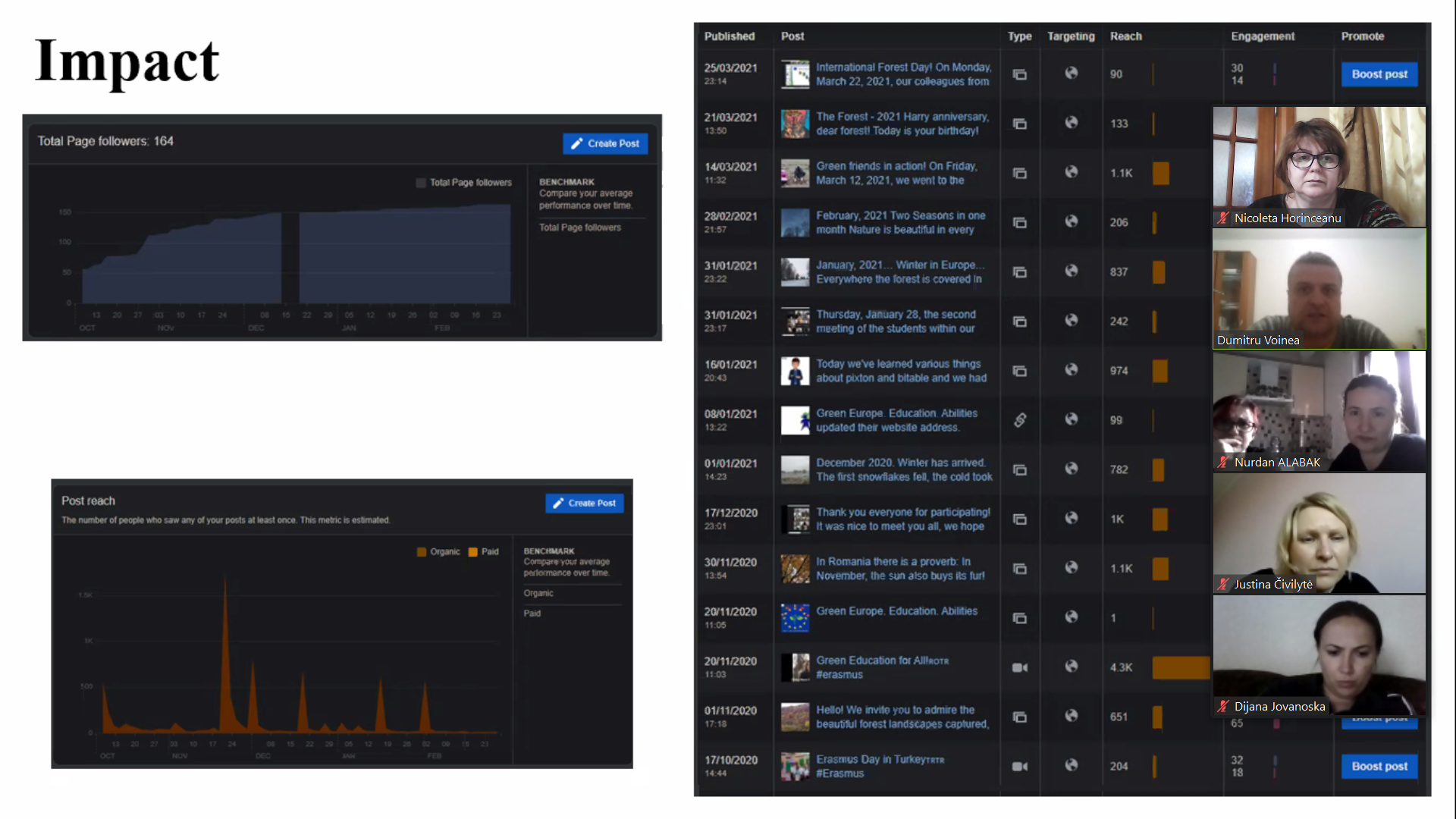Click the muted mic icon next to Justina Čivilytė
The height and width of the screenshot is (819, 1456).
tap(1222, 585)
